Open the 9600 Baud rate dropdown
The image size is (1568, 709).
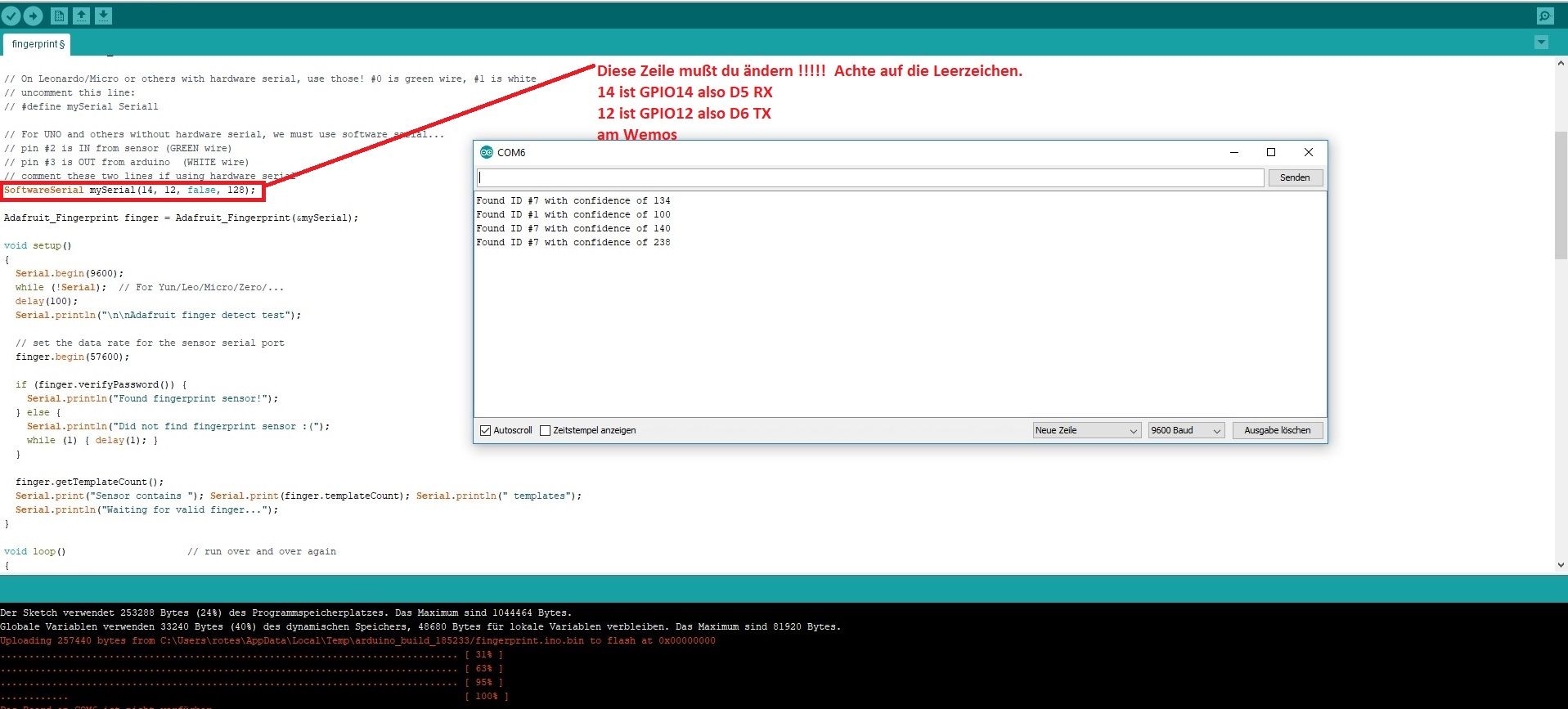click(1186, 430)
